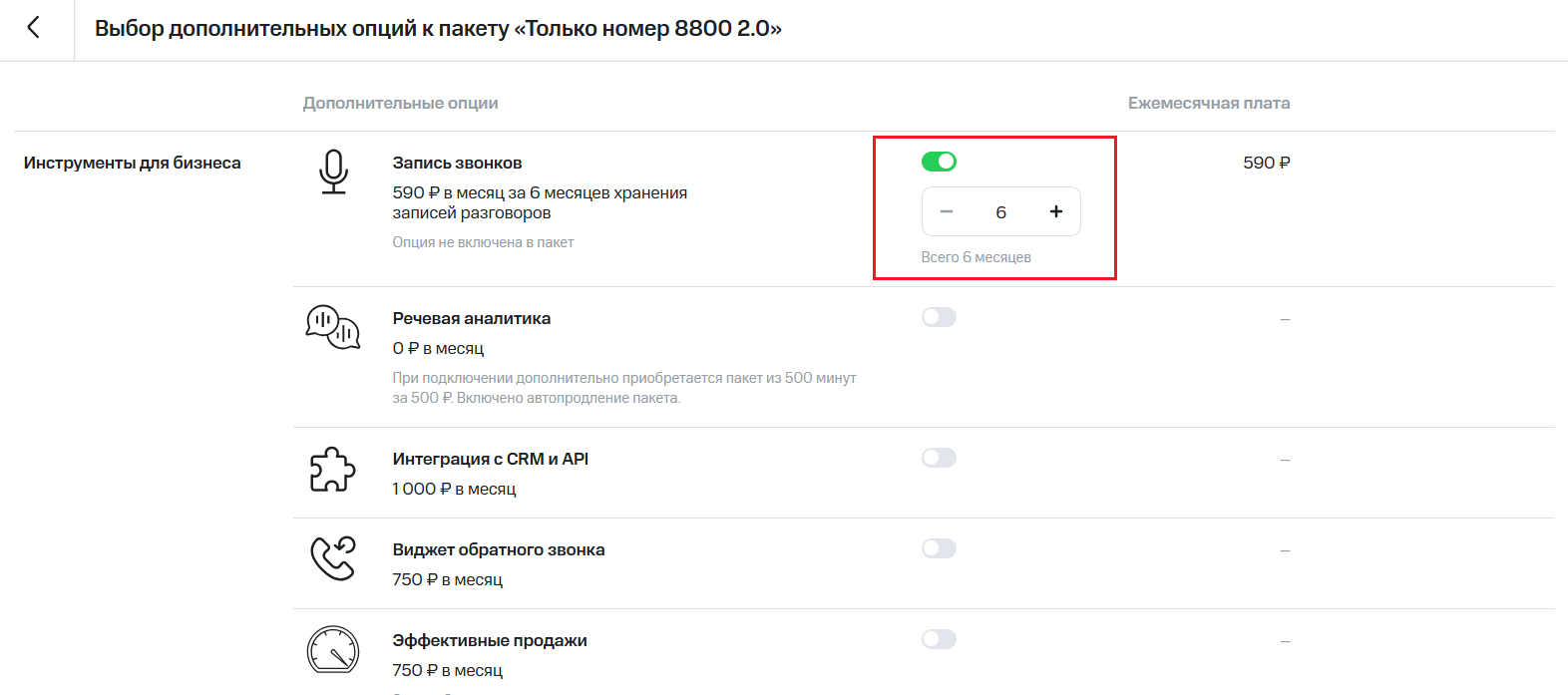Click the "Интеграция с CRM и API" title

pyautogui.click(x=490, y=459)
